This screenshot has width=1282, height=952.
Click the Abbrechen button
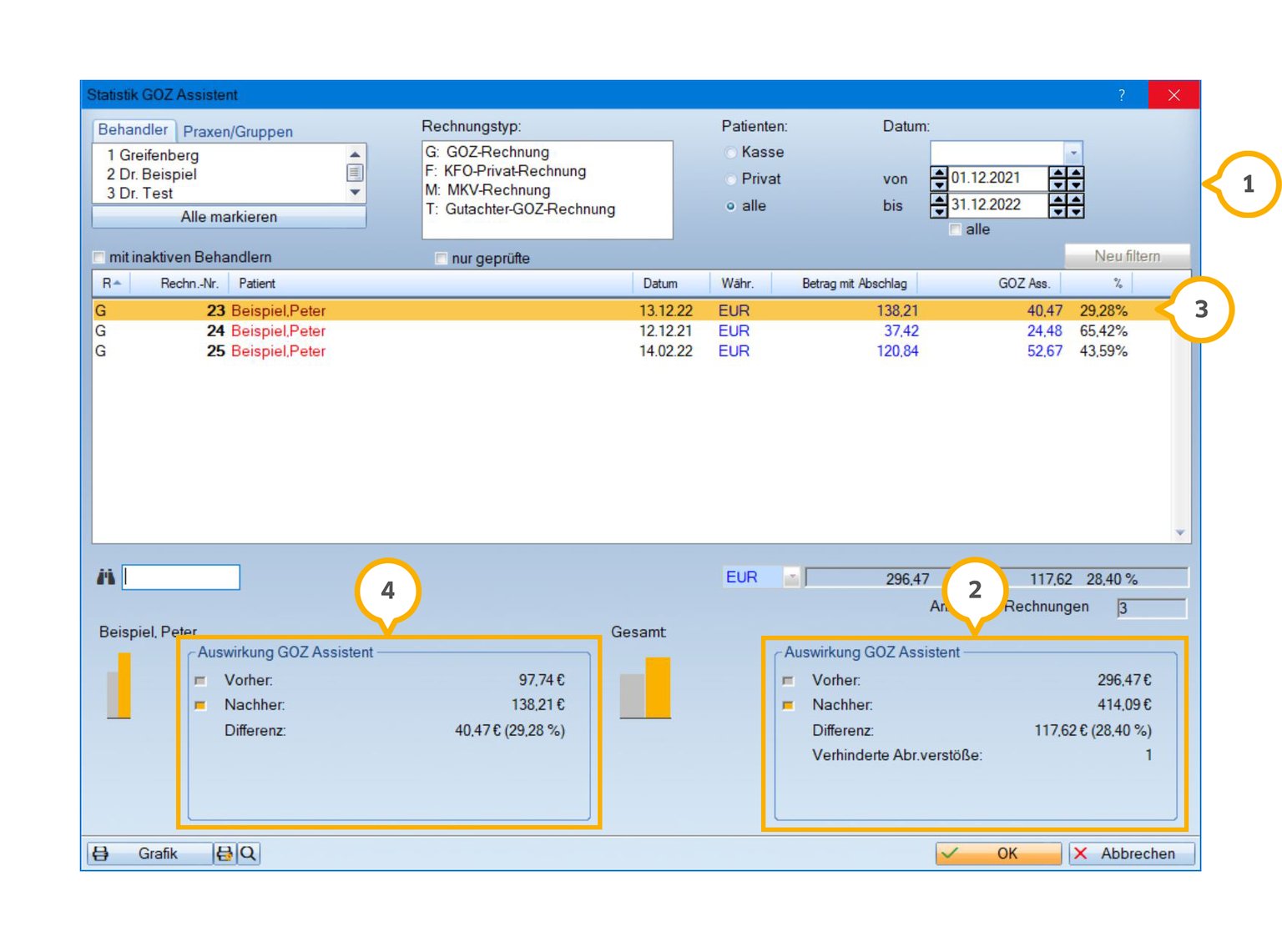[1132, 854]
